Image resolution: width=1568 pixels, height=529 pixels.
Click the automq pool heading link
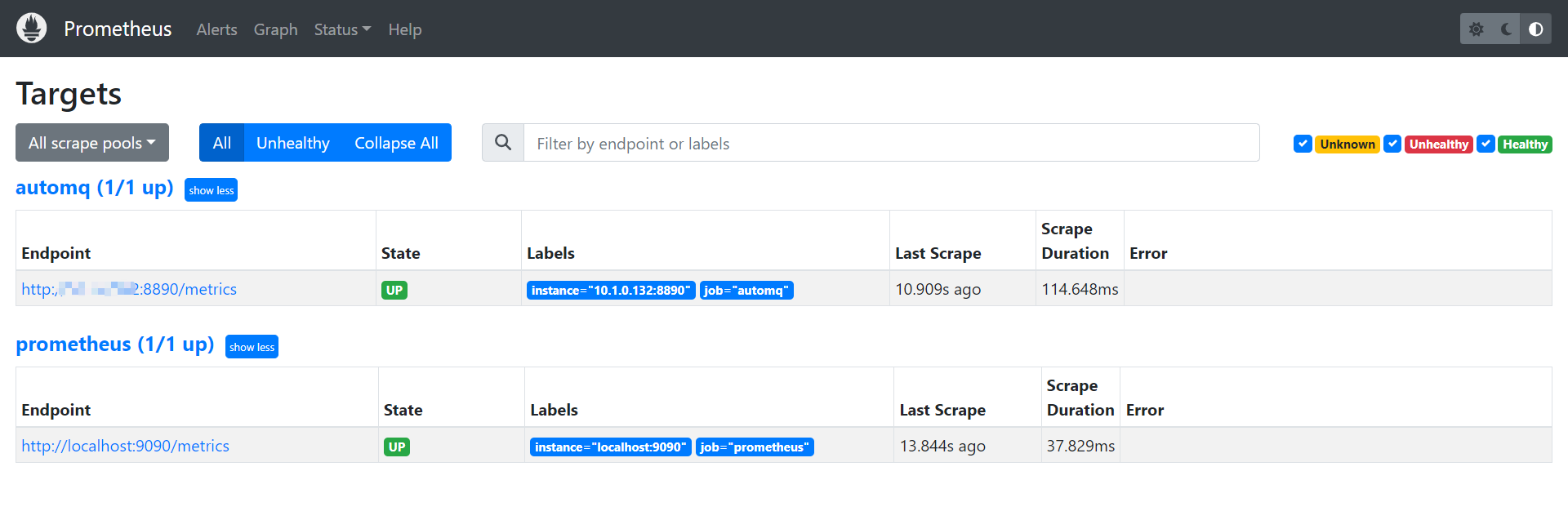pos(94,188)
